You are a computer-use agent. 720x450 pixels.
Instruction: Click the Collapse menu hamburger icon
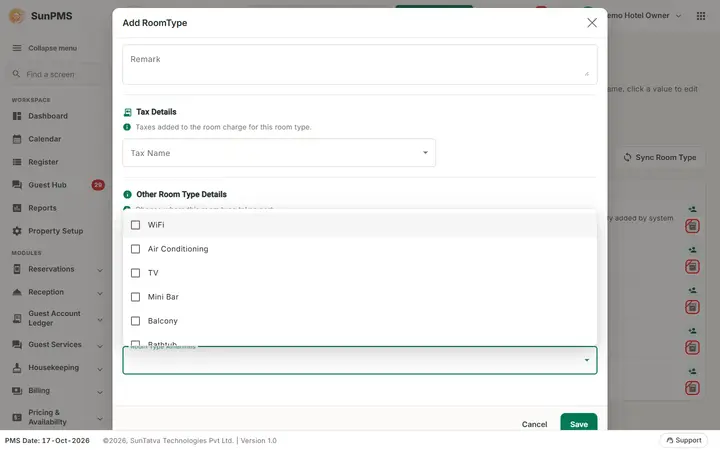tap(17, 48)
